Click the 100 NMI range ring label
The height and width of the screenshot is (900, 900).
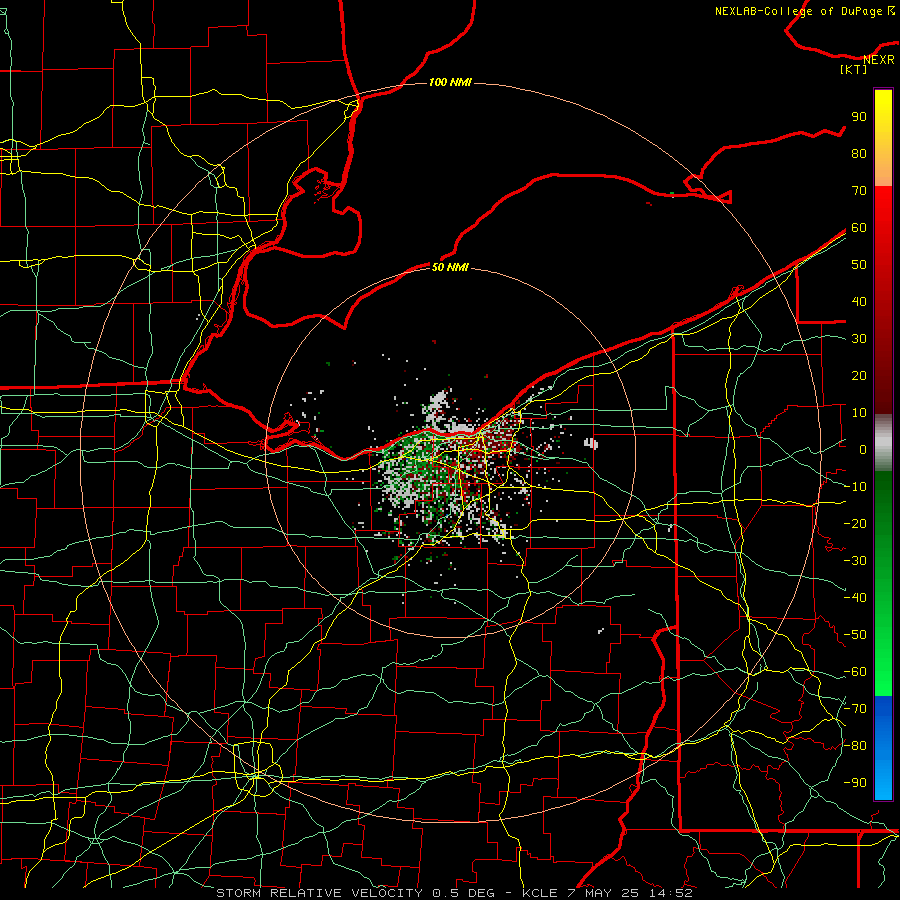tap(450, 82)
